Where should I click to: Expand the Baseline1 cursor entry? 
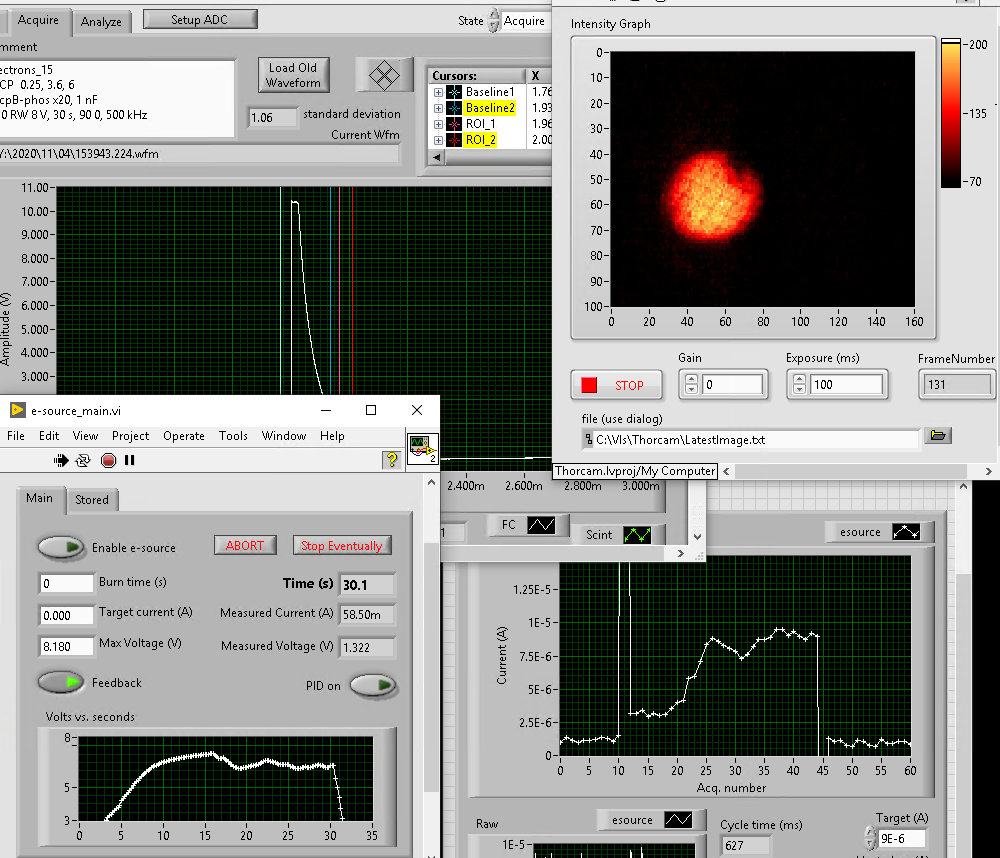tap(438, 92)
